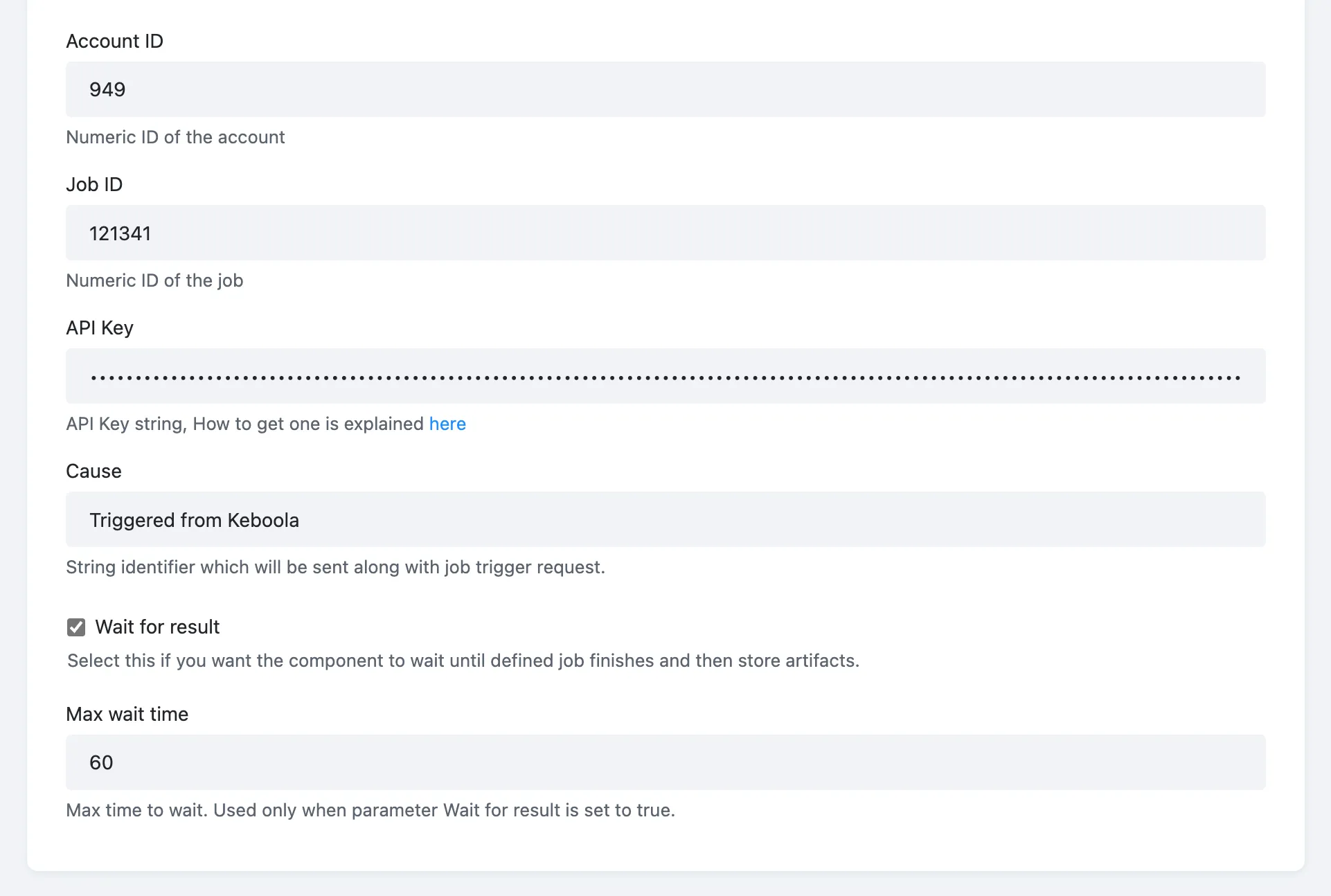Click the 'String identifier which will be sent' description

[x=335, y=567]
